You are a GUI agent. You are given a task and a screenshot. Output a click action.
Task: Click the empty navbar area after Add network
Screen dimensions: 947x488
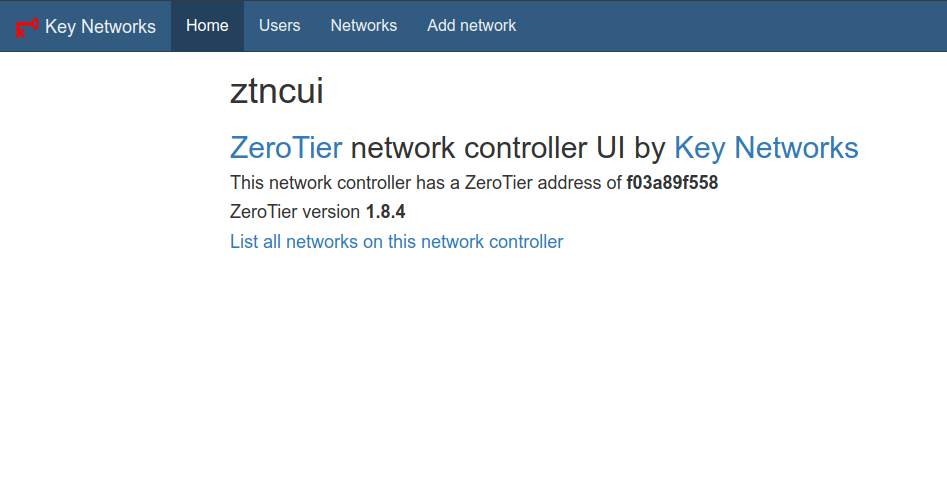[730, 26]
